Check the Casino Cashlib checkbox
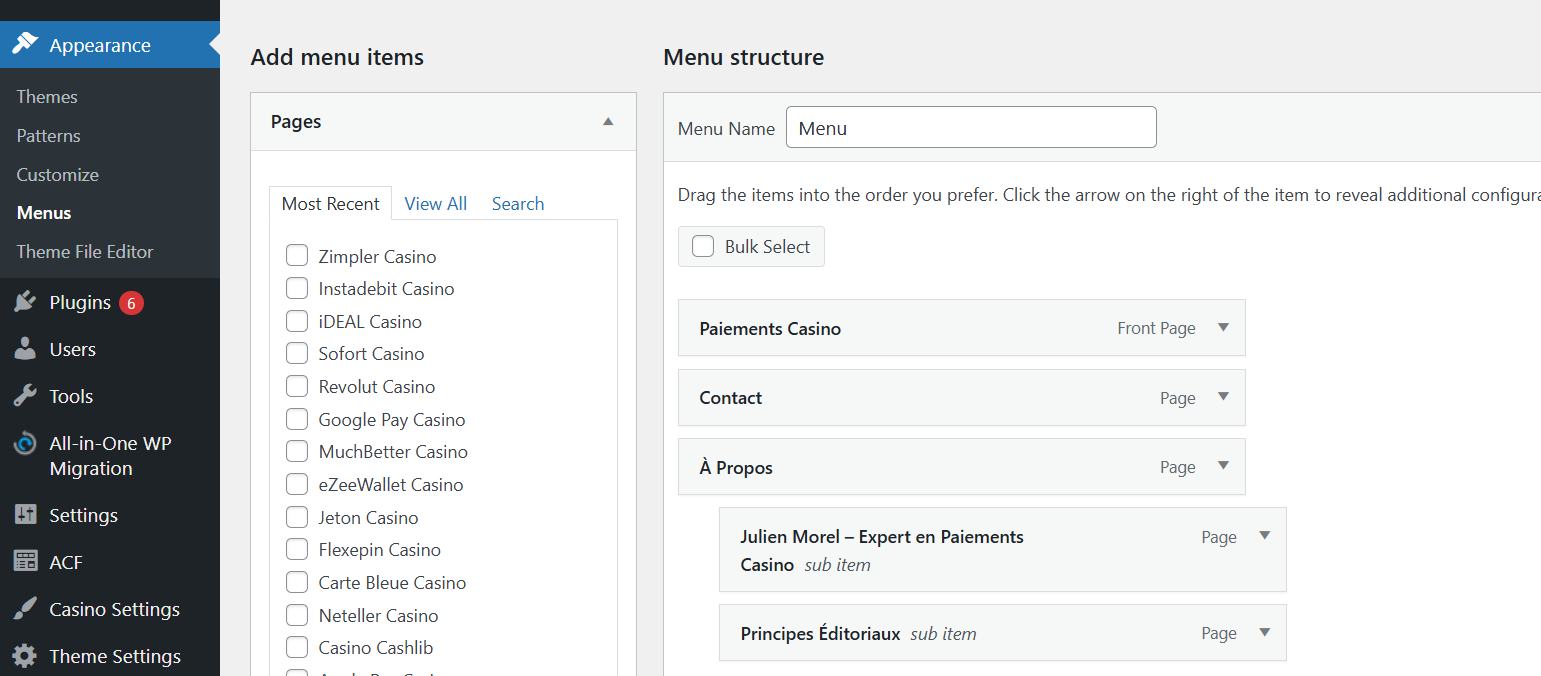 297,647
